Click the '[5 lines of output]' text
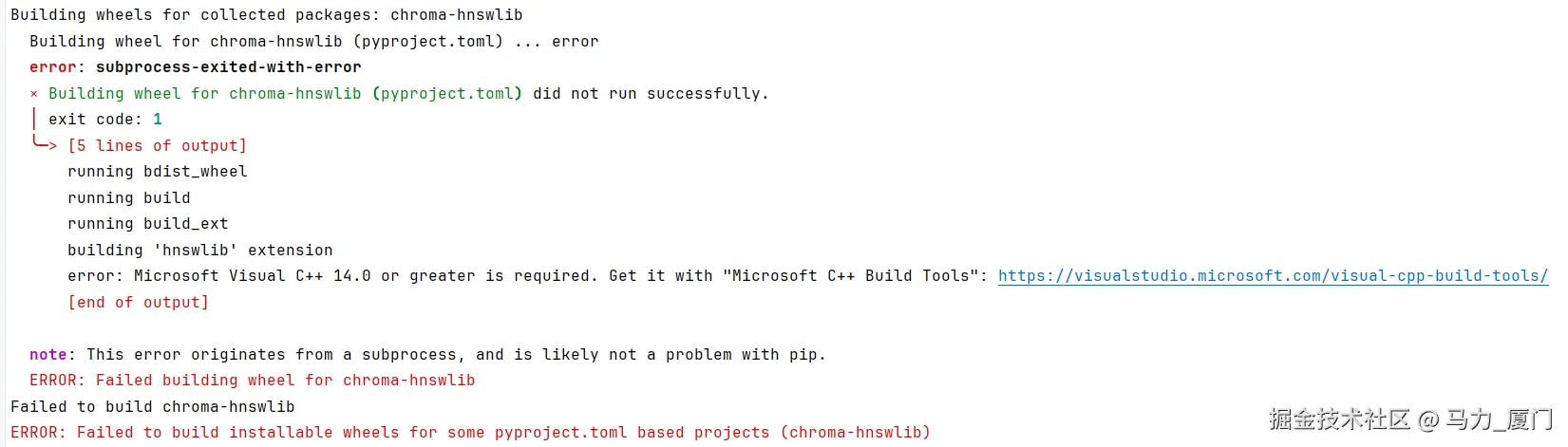 pyautogui.click(x=157, y=146)
